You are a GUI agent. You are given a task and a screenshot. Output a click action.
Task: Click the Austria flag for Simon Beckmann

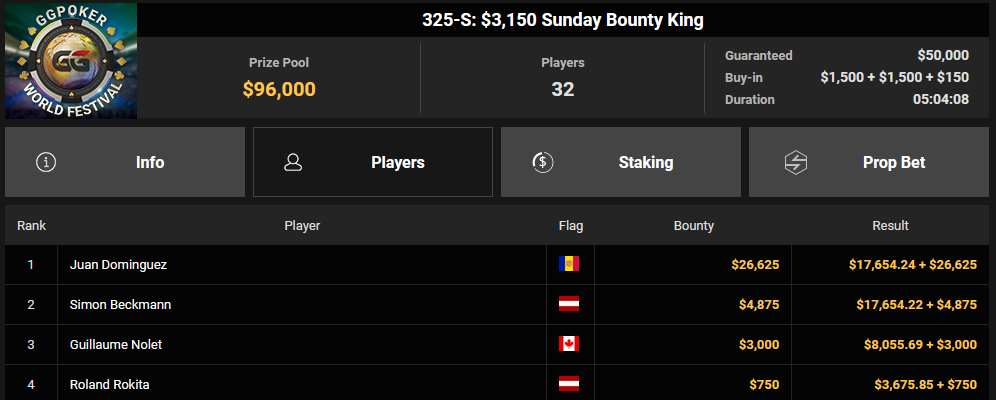coord(569,304)
